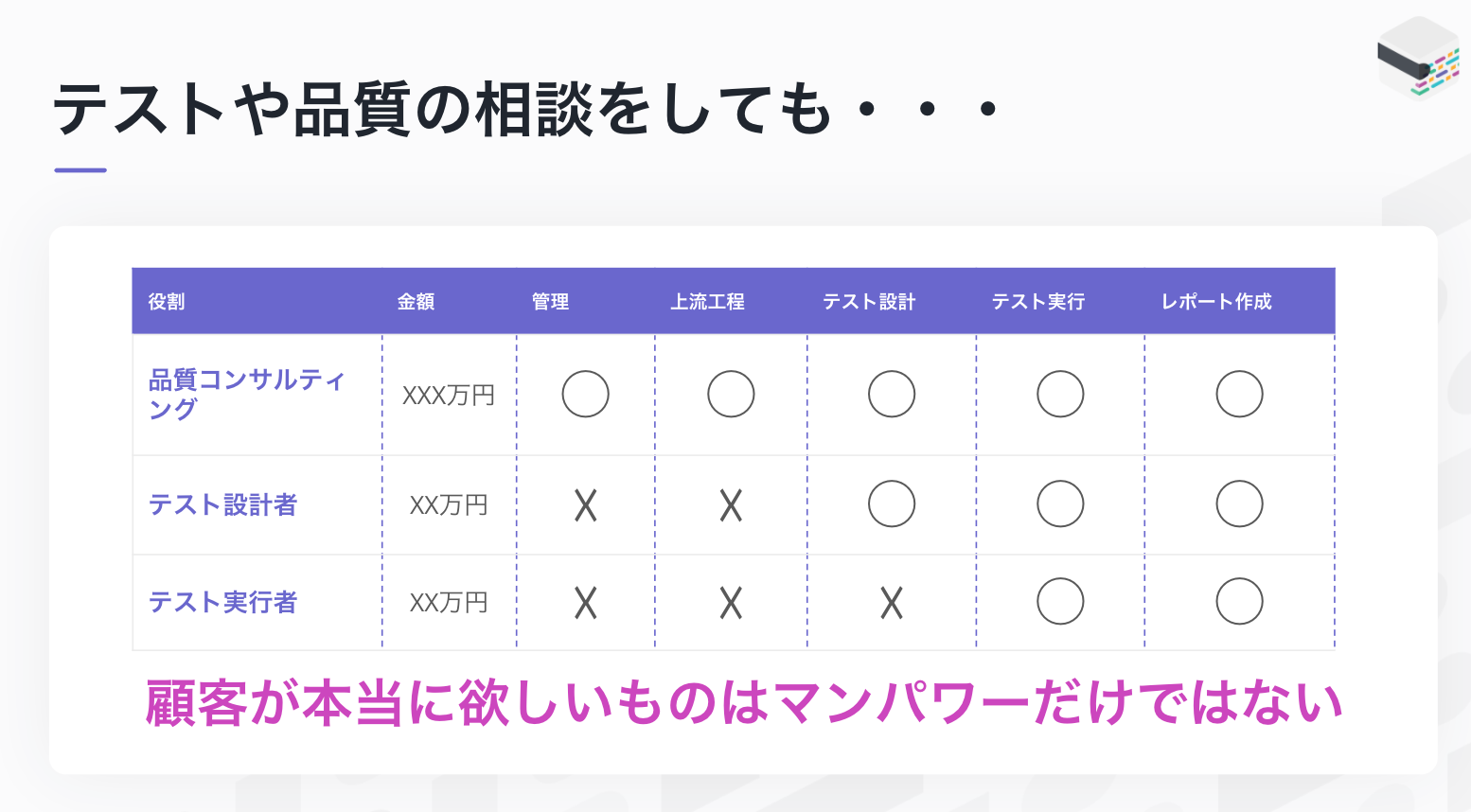Click the pink text 顧客が本当に欲しいものはマンパワーだけではない
Viewport: 1471px width, 812px height.
point(743,704)
